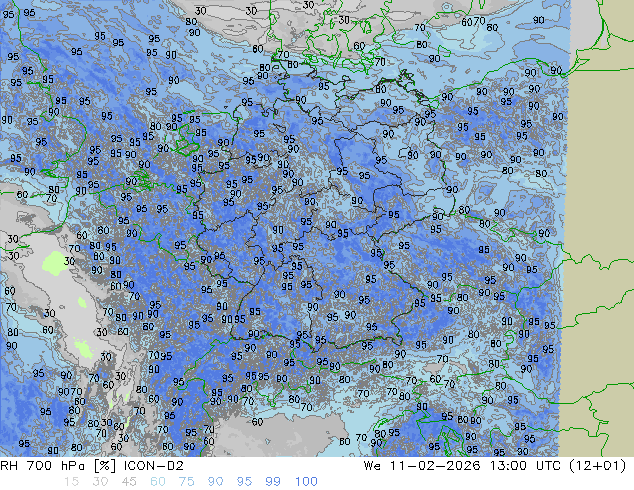Click the date "We 11-02-2026" text
The image size is (634, 490).
pos(422,466)
